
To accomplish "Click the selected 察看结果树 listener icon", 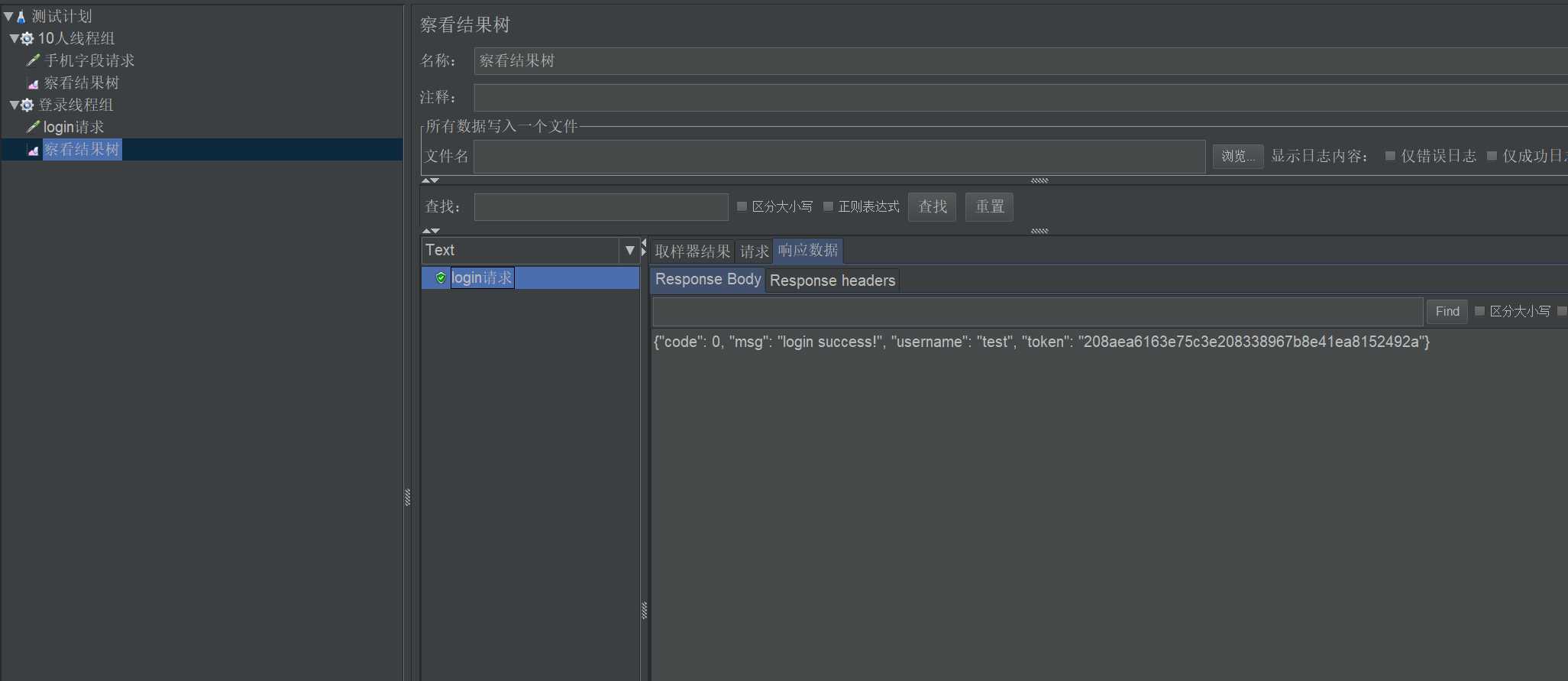I will point(33,150).
